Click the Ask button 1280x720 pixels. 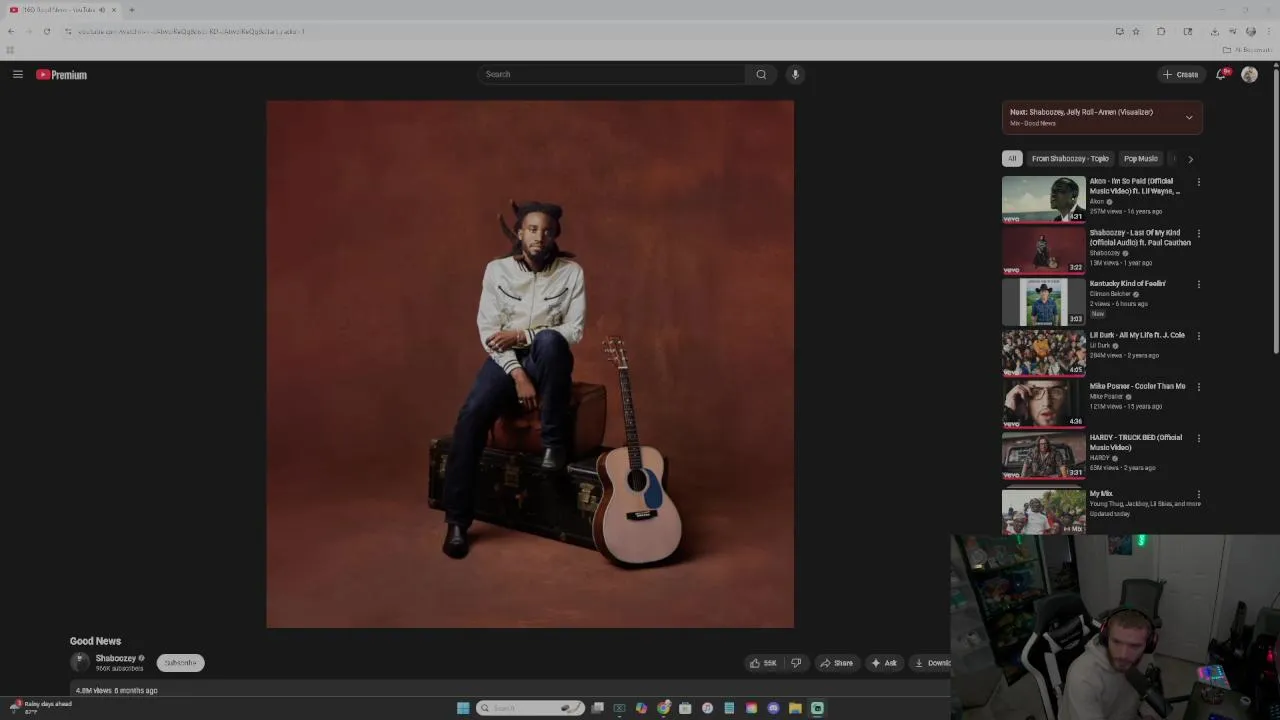click(884, 663)
